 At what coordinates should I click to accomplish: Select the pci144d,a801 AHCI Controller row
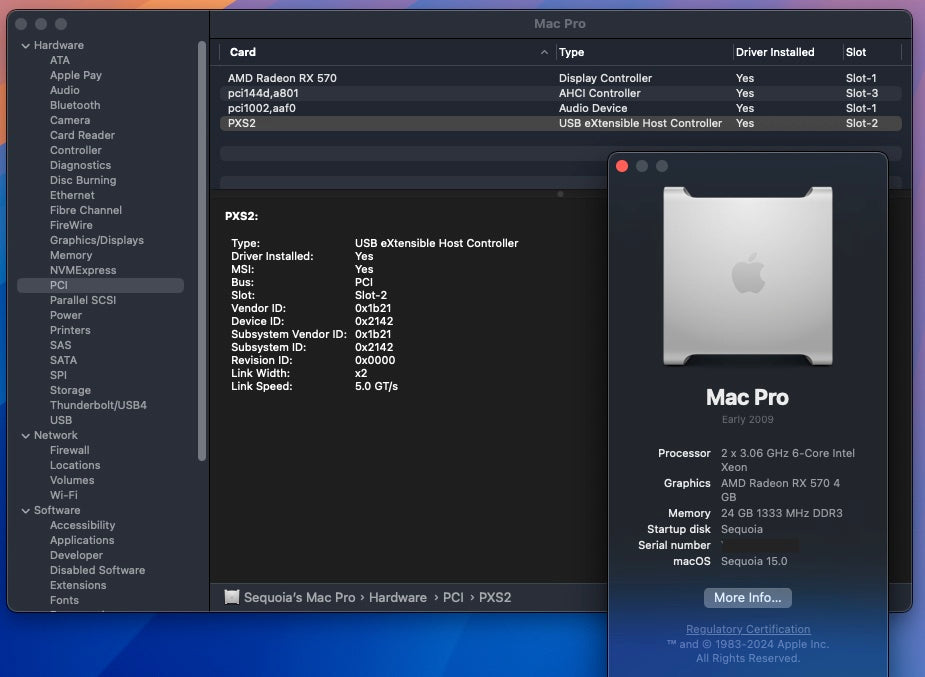pyautogui.click(x=263, y=93)
